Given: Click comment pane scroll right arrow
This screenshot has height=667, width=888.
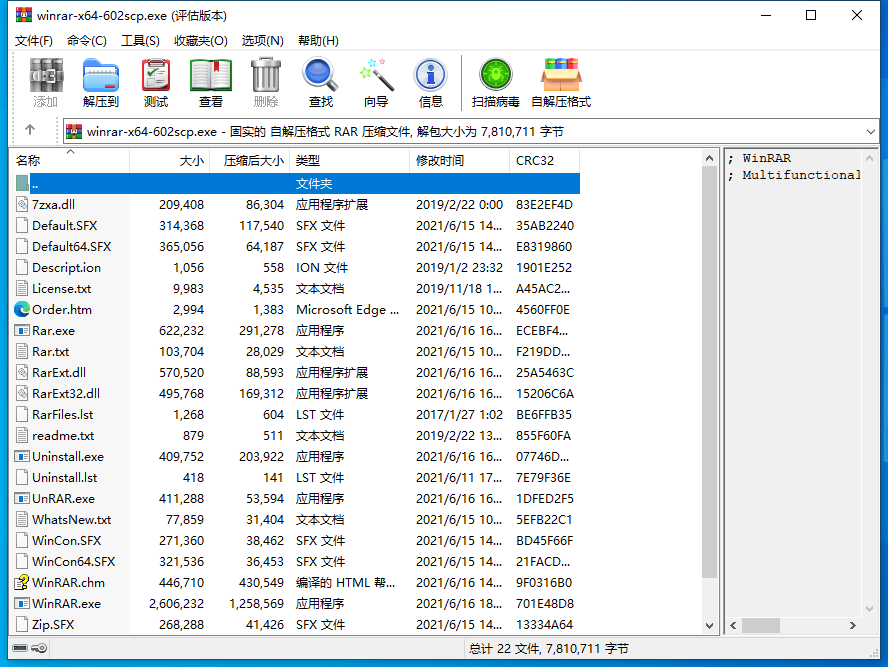Looking at the screenshot, I should click(x=852, y=625).
